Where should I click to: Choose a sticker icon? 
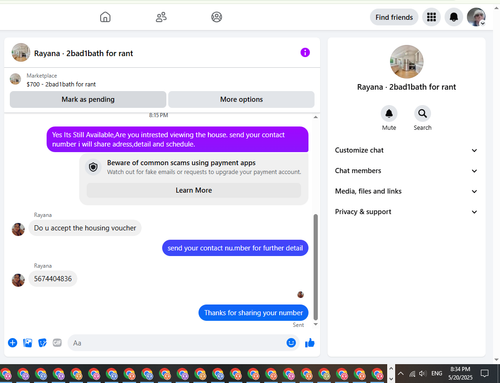[42, 343]
